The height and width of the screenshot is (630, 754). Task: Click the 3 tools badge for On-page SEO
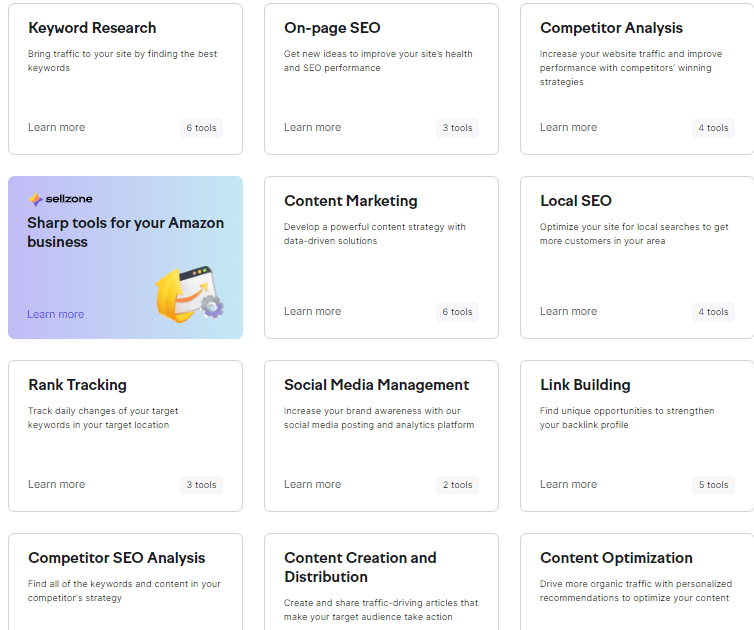tap(457, 128)
